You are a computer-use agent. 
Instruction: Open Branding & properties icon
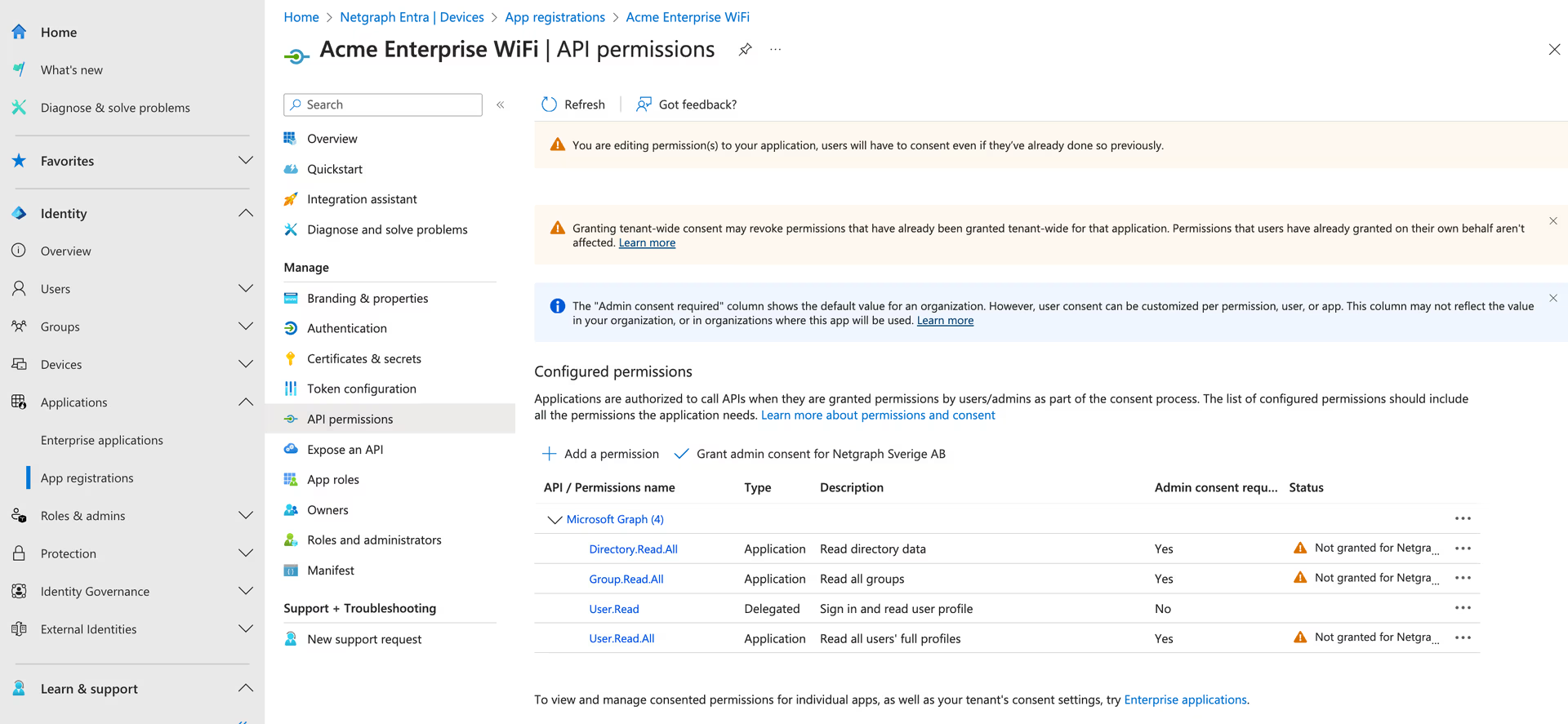[x=291, y=298]
